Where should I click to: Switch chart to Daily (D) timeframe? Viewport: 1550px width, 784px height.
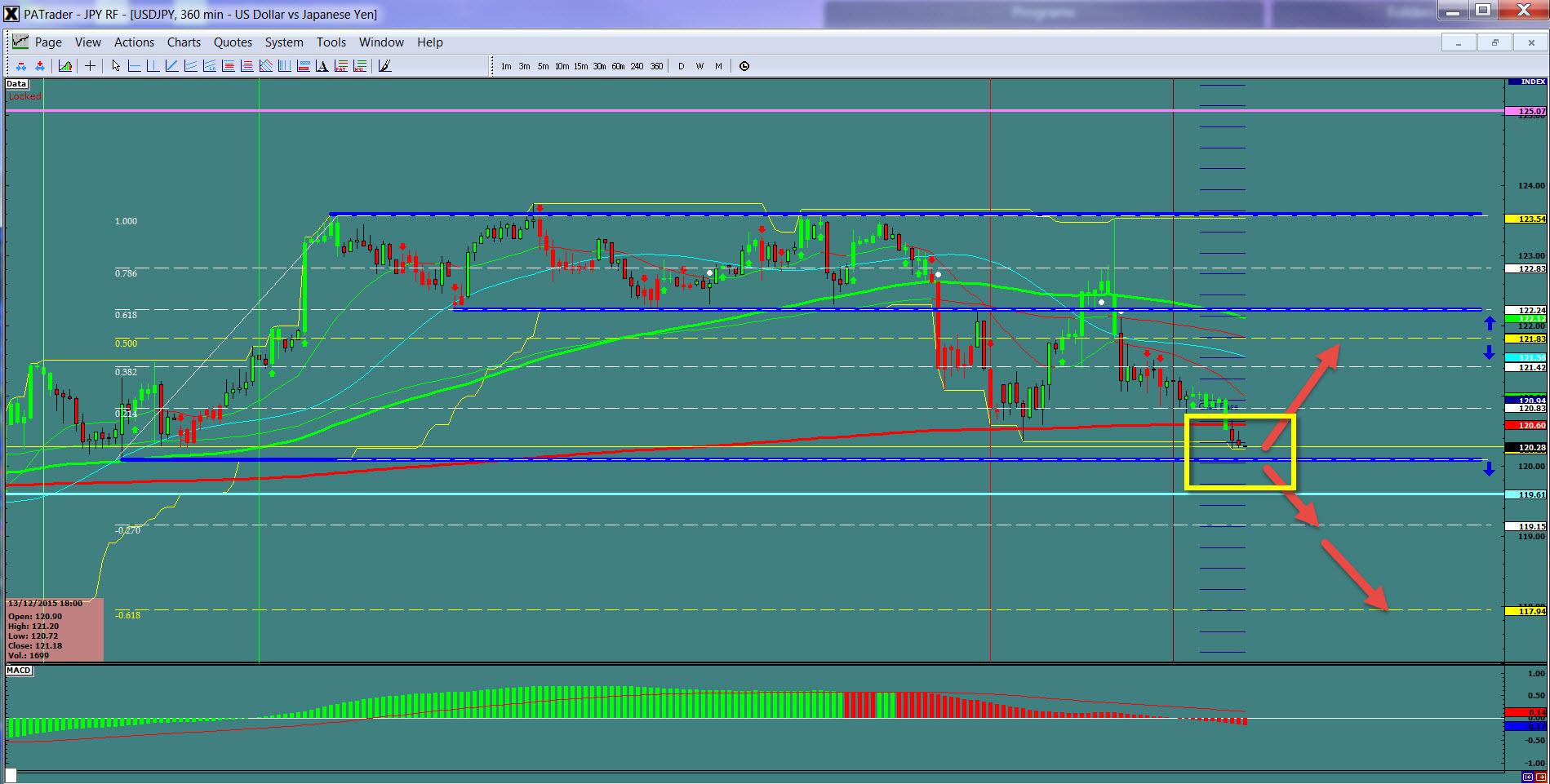pyautogui.click(x=681, y=66)
